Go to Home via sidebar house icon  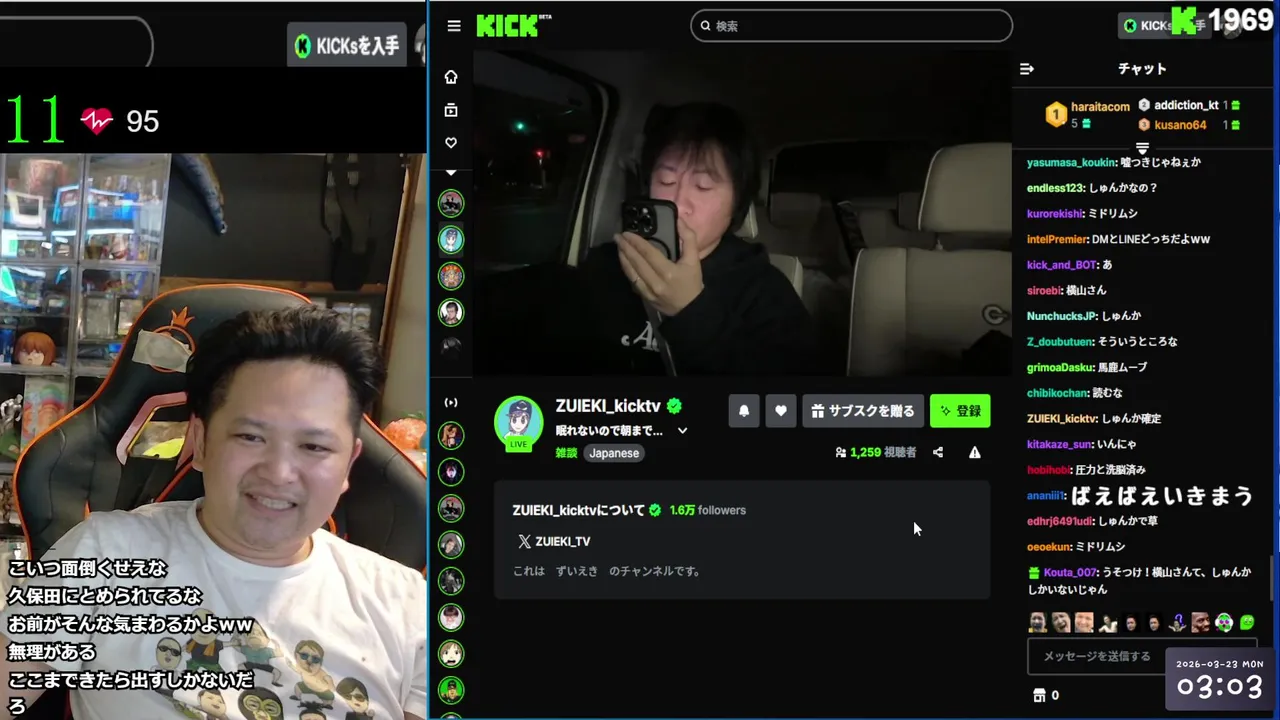point(451,77)
